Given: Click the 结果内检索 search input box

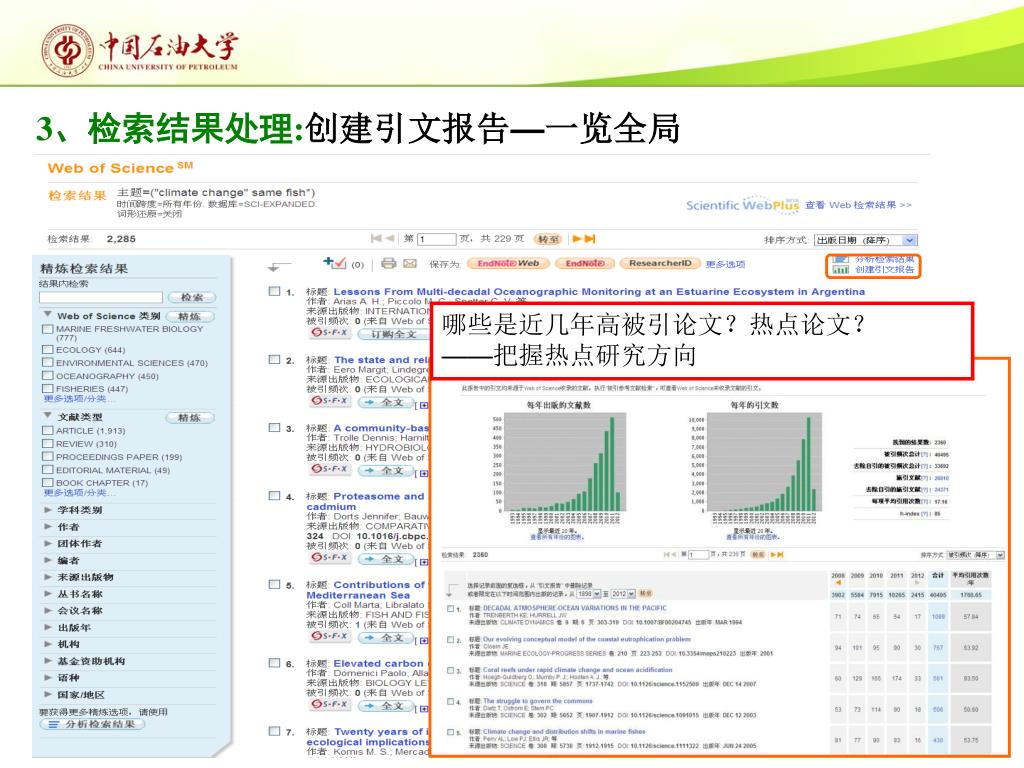Looking at the screenshot, I should [101, 297].
